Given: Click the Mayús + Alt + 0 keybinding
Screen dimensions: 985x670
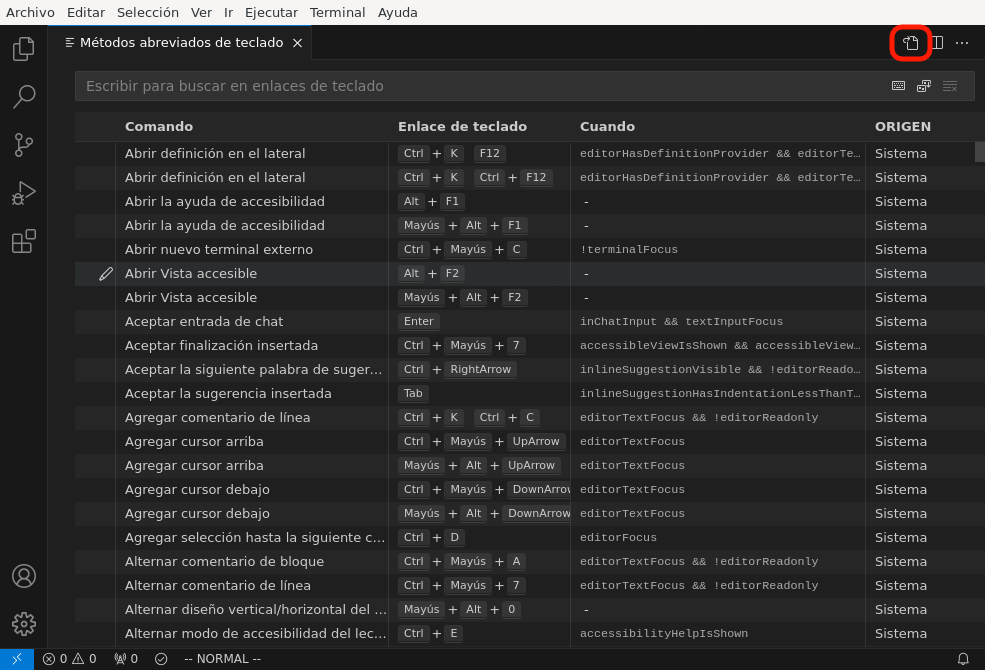Looking at the screenshot, I should [x=459, y=609].
